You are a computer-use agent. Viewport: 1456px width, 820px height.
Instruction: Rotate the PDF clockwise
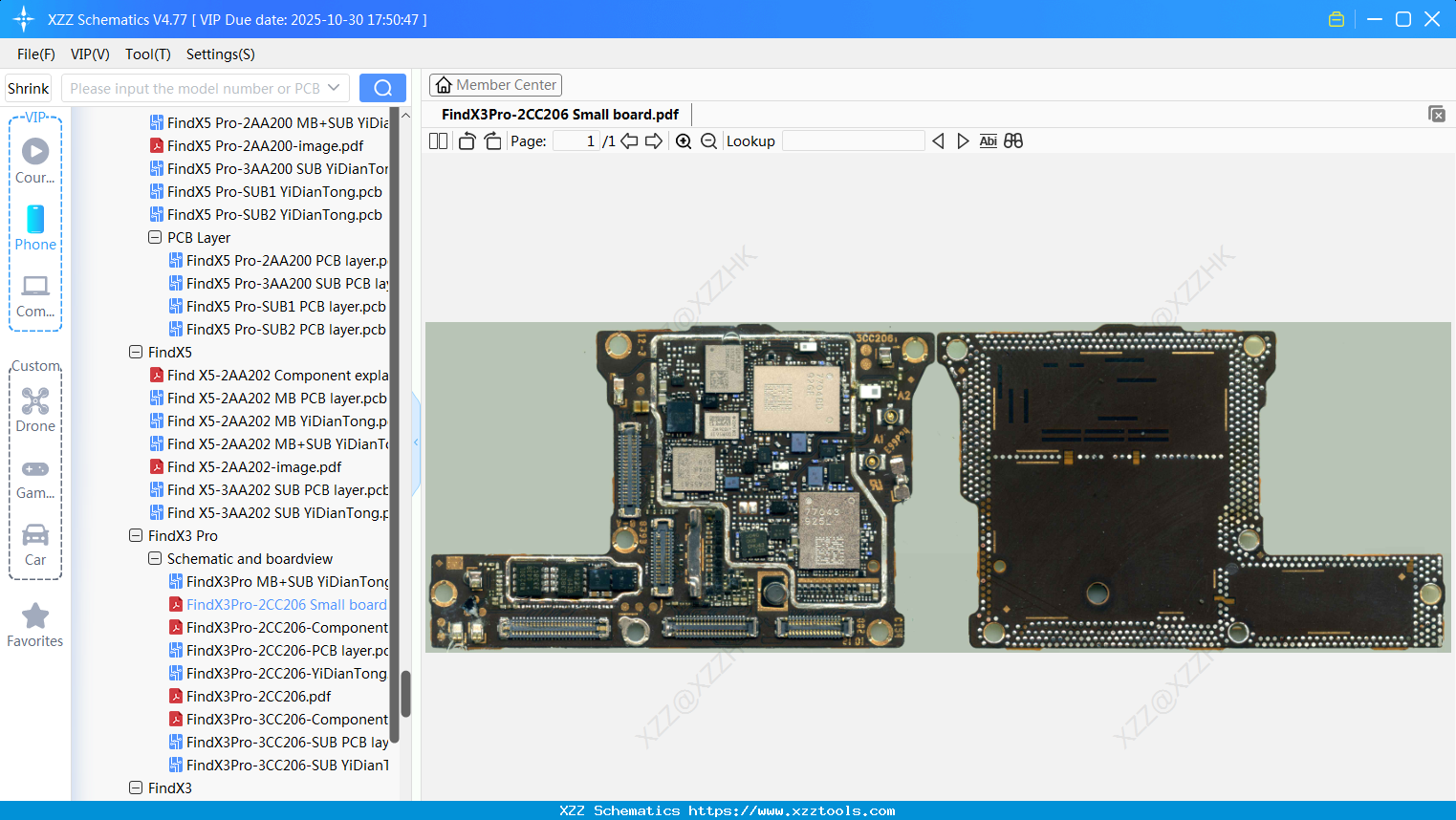pos(492,140)
